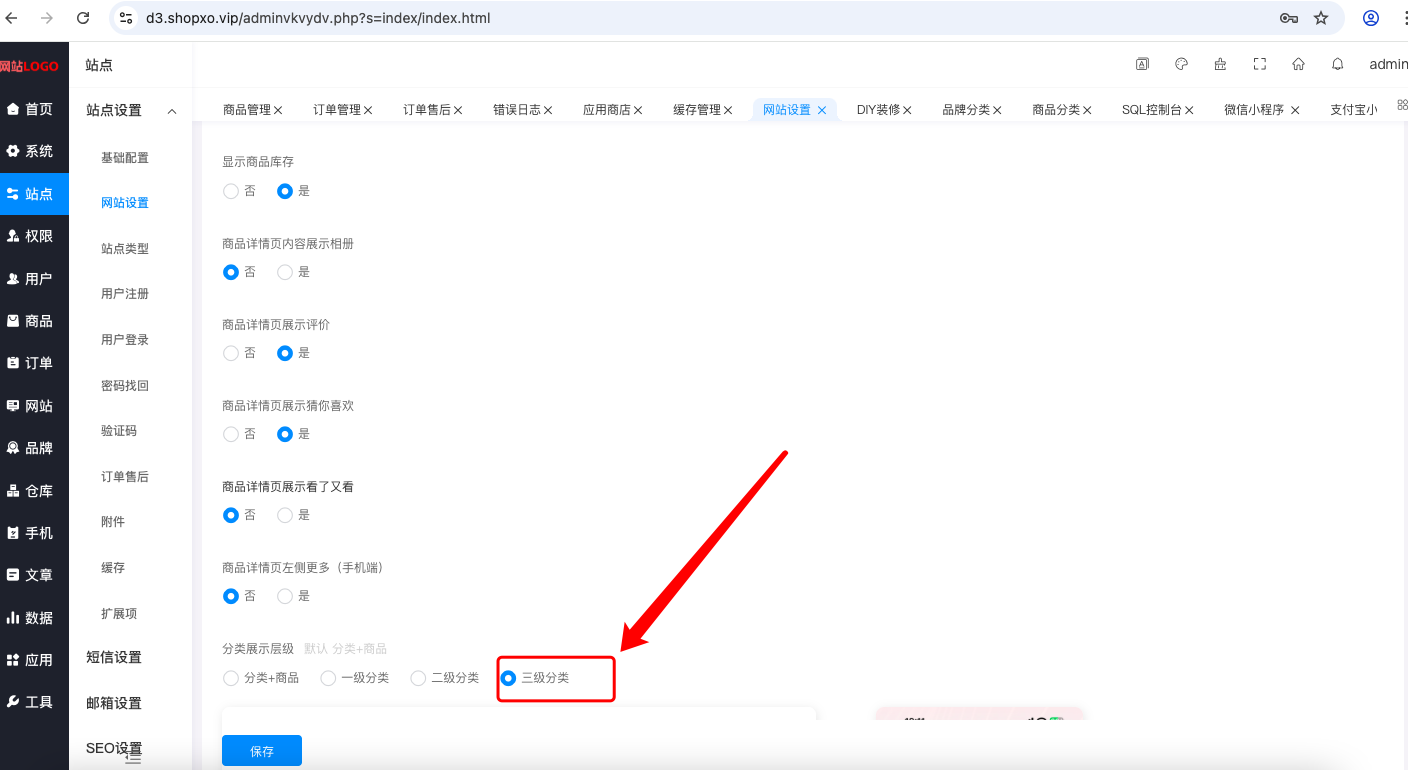Click the 保存 button
Image resolution: width=1408 pixels, height=770 pixels.
pos(262,751)
